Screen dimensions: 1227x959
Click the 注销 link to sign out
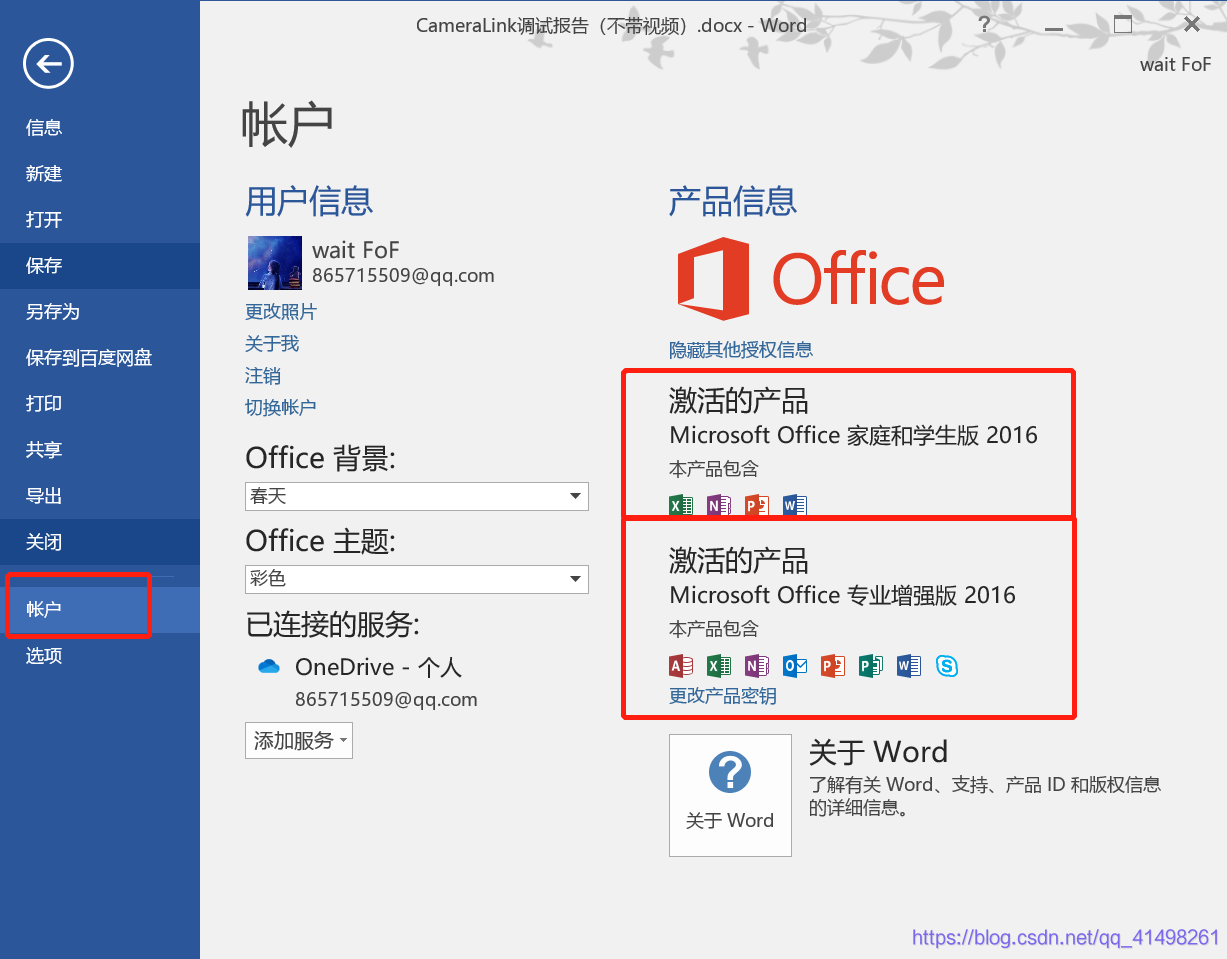(x=263, y=376)
